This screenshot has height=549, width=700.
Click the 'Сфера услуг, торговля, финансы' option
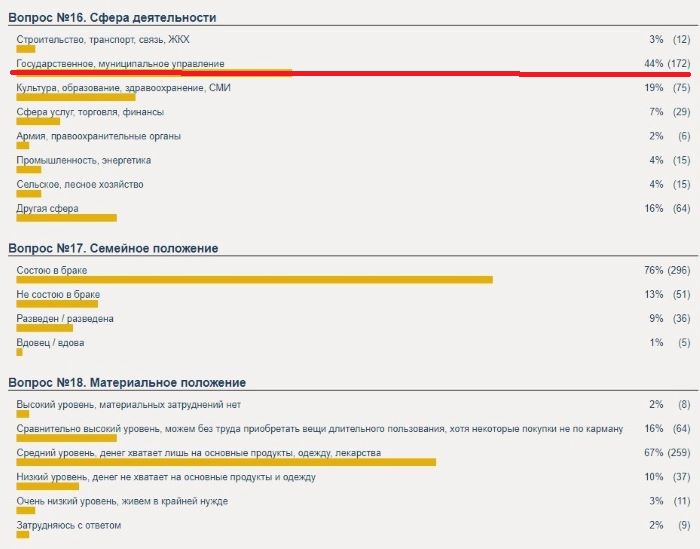(90, 112)
